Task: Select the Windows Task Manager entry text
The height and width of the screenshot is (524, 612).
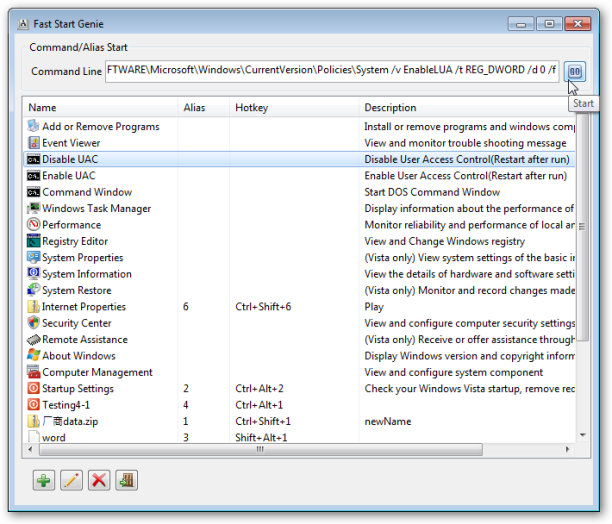Action: click(96, 209)
